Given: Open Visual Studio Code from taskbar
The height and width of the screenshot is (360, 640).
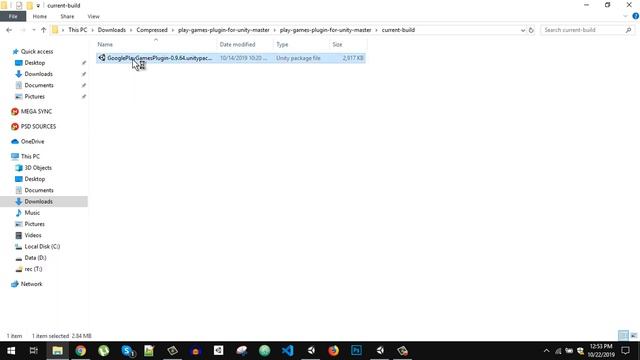Looking at the screenshot, I should (x=287, y=351).
